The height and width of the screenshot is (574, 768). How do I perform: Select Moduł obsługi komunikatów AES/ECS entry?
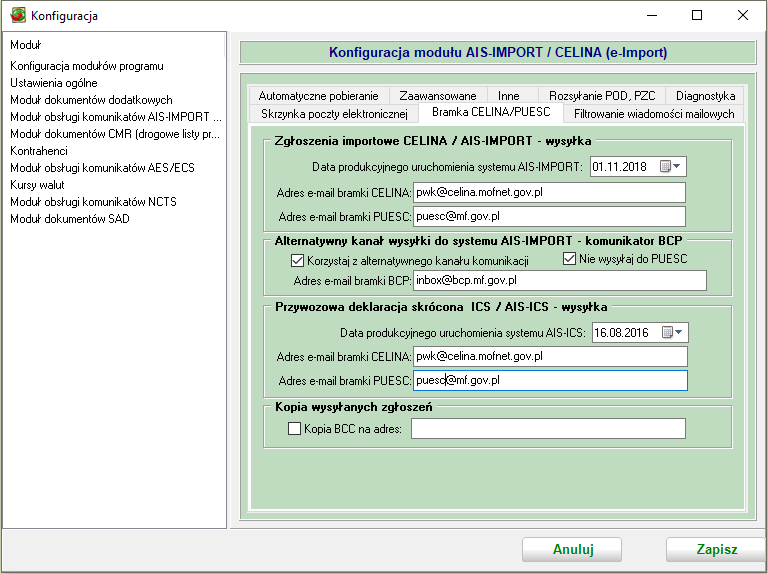(x=102, y=168)
